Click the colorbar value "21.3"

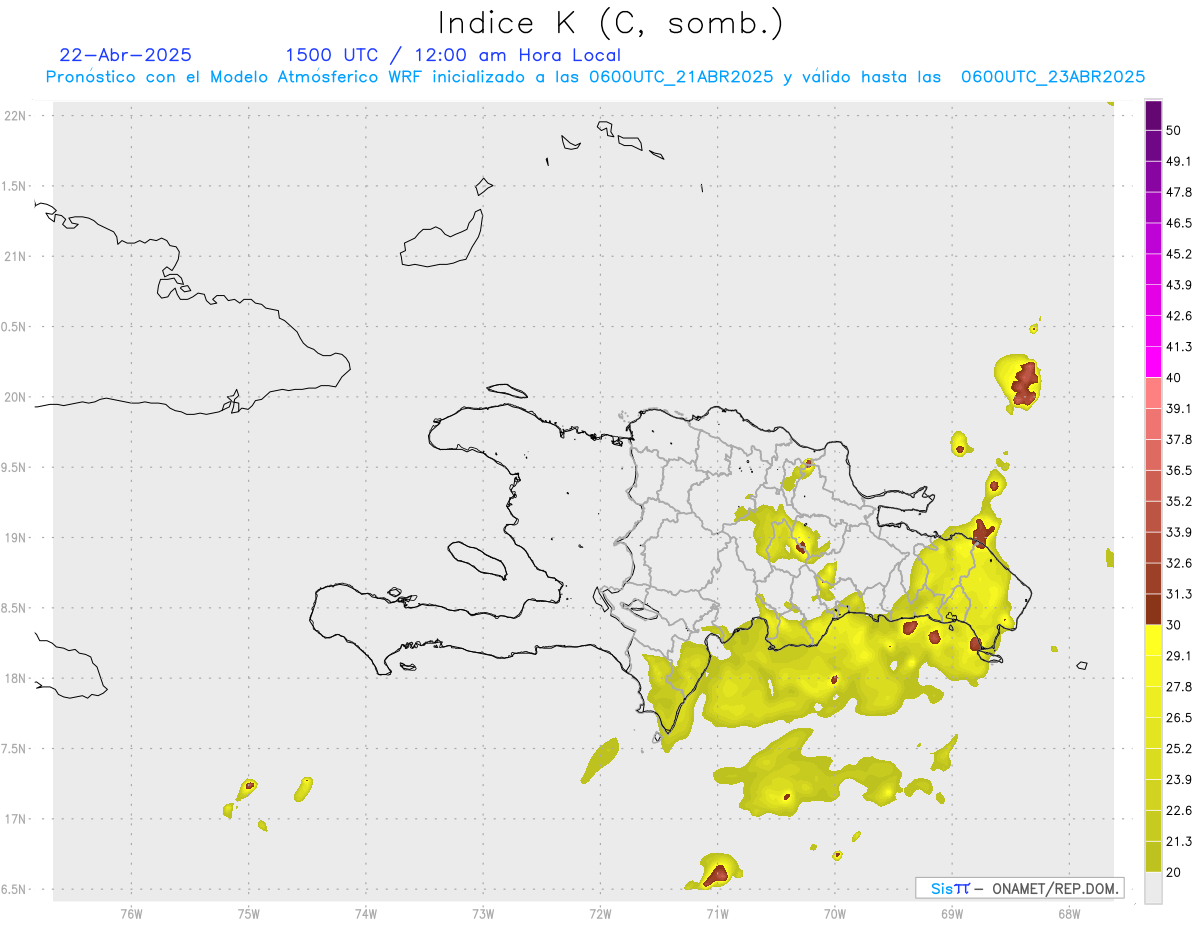tap(1179, 842)
